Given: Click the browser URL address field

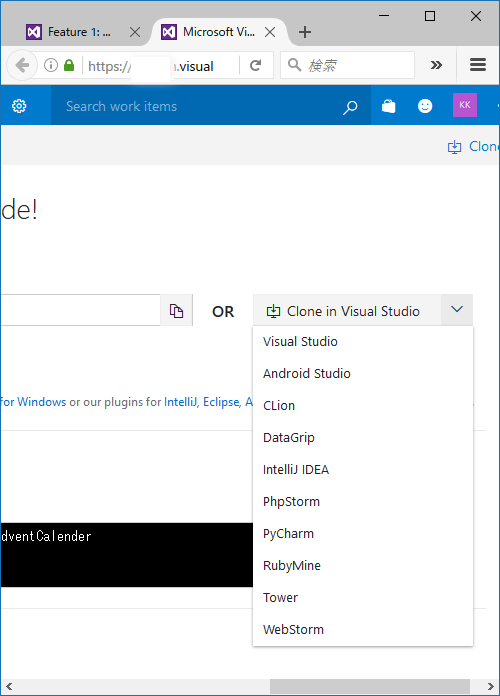Looking at the screenshot, I should coord(162,66).
